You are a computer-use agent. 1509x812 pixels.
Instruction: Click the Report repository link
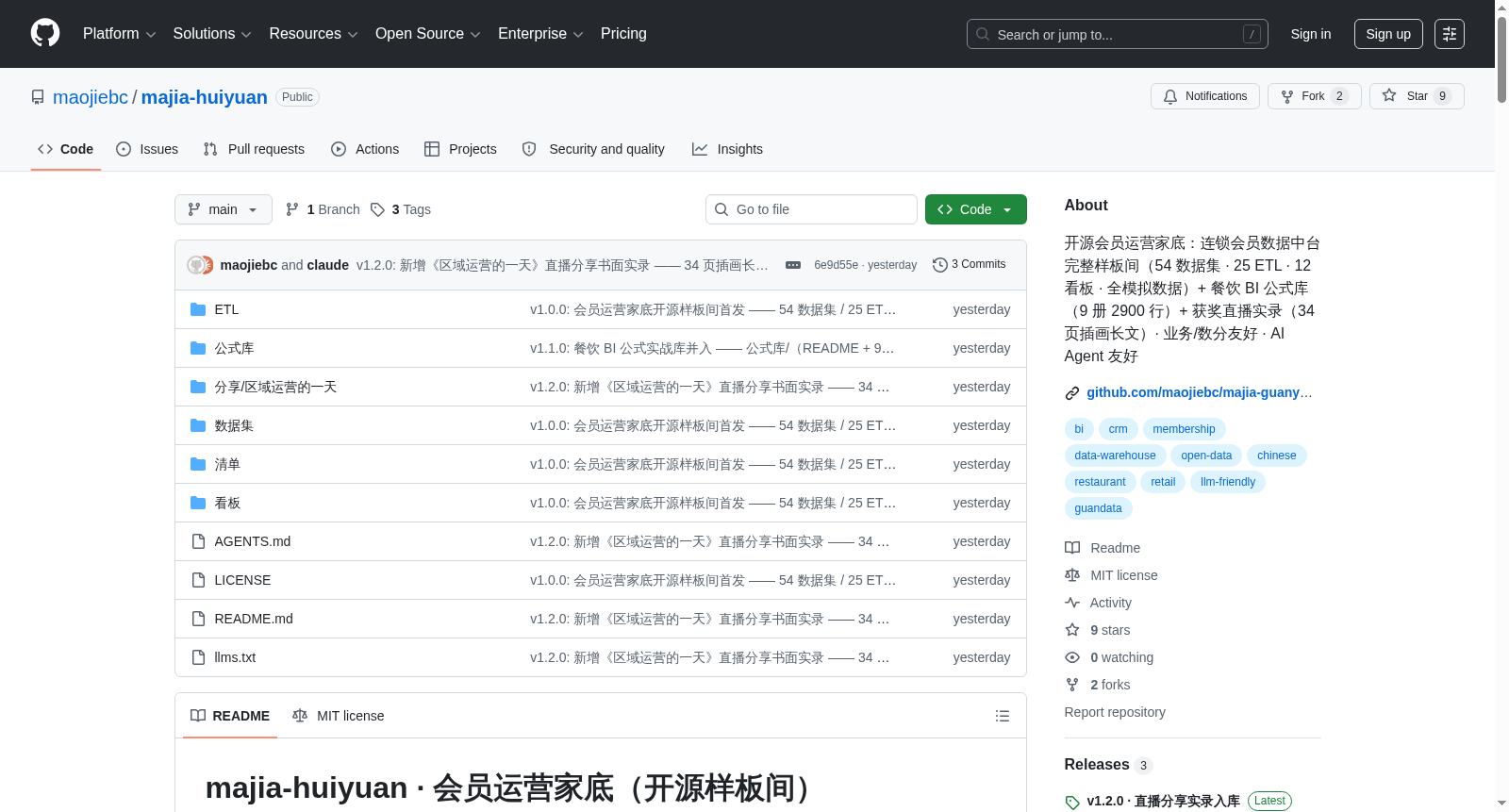point(1115,712)
